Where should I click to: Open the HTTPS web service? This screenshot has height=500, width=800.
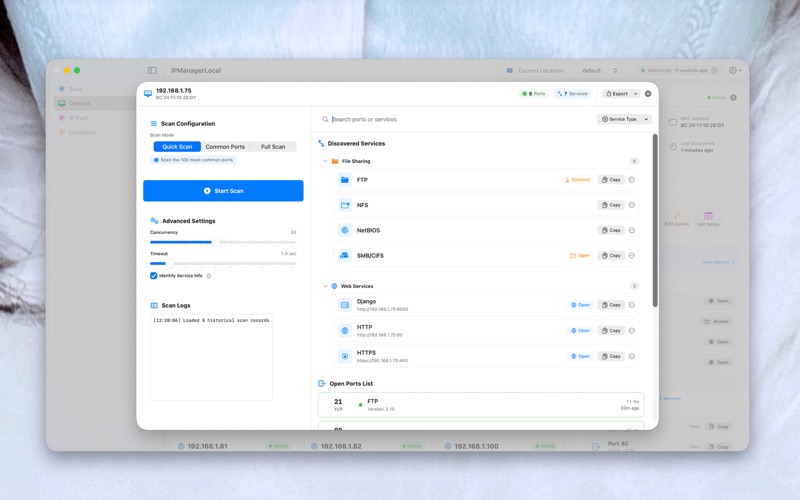point(580,356)
